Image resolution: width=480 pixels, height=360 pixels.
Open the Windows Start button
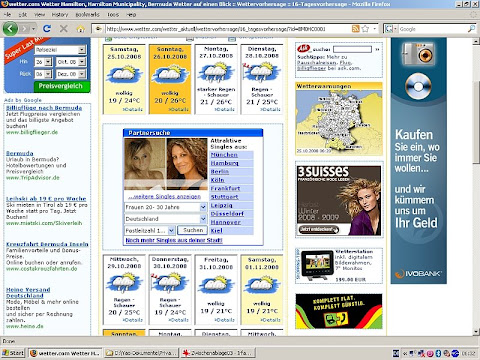click(13, 353)
